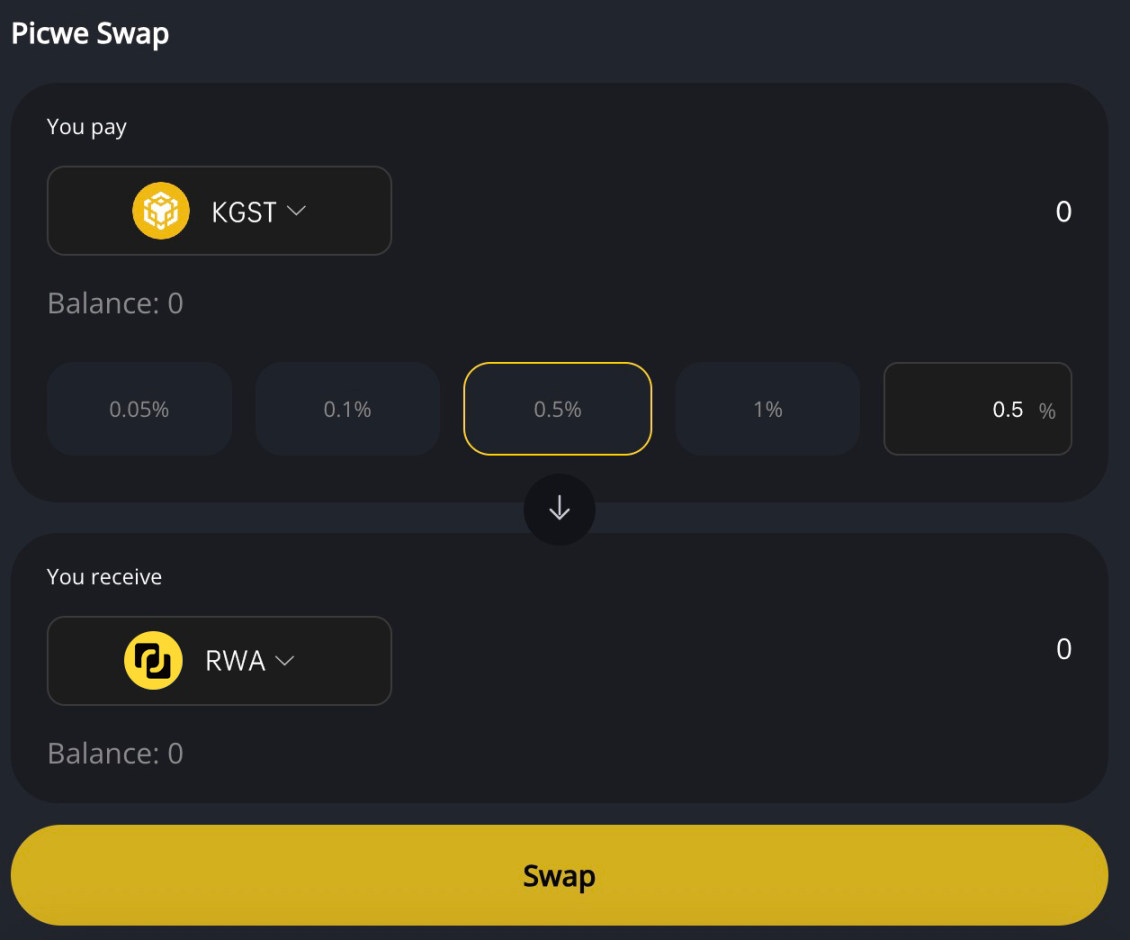
Task: Expand the KGST token chevron
Action: (296, 211)
